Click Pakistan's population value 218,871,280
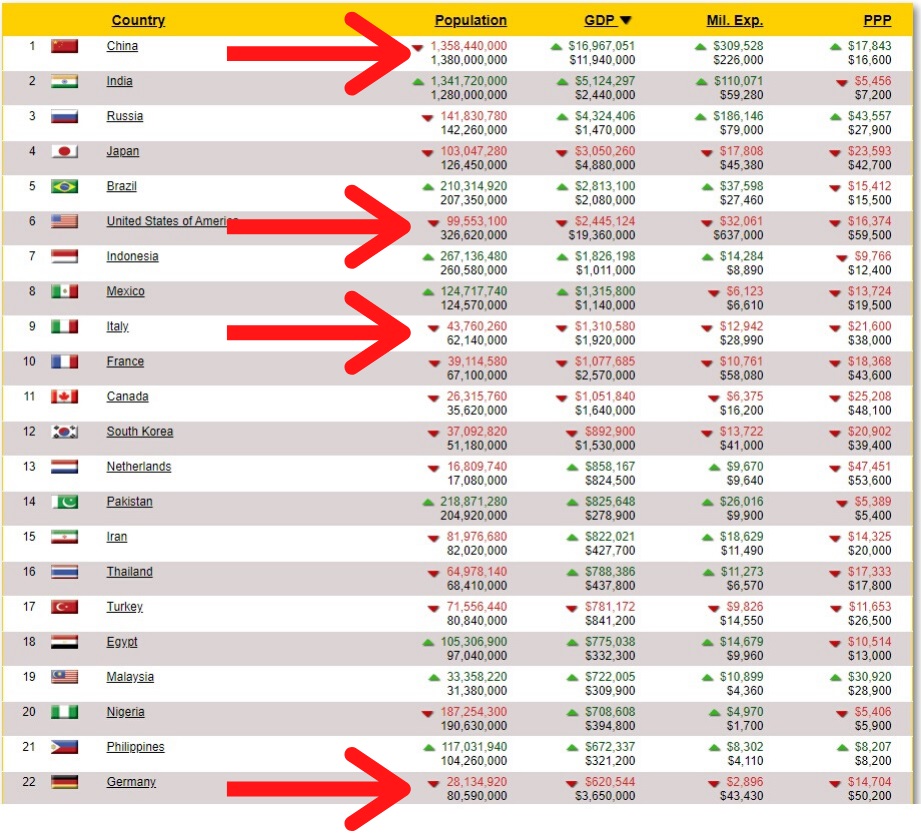The height and width of the screenshot is (840, 921). pyautogui.click(x=473, y=502)
